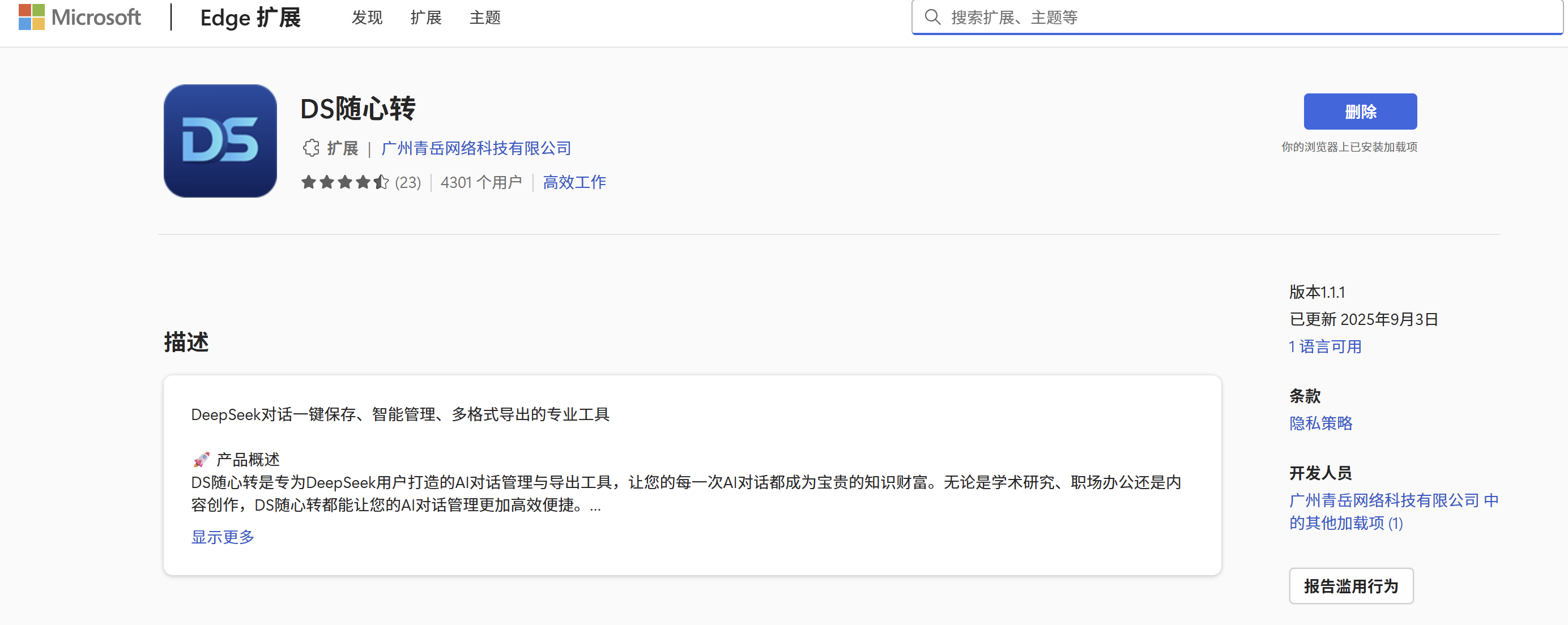Viewport: 1568px width, 625px height.
Task: Open the 1 语言可用 languages link
Action: [1324, 346]
